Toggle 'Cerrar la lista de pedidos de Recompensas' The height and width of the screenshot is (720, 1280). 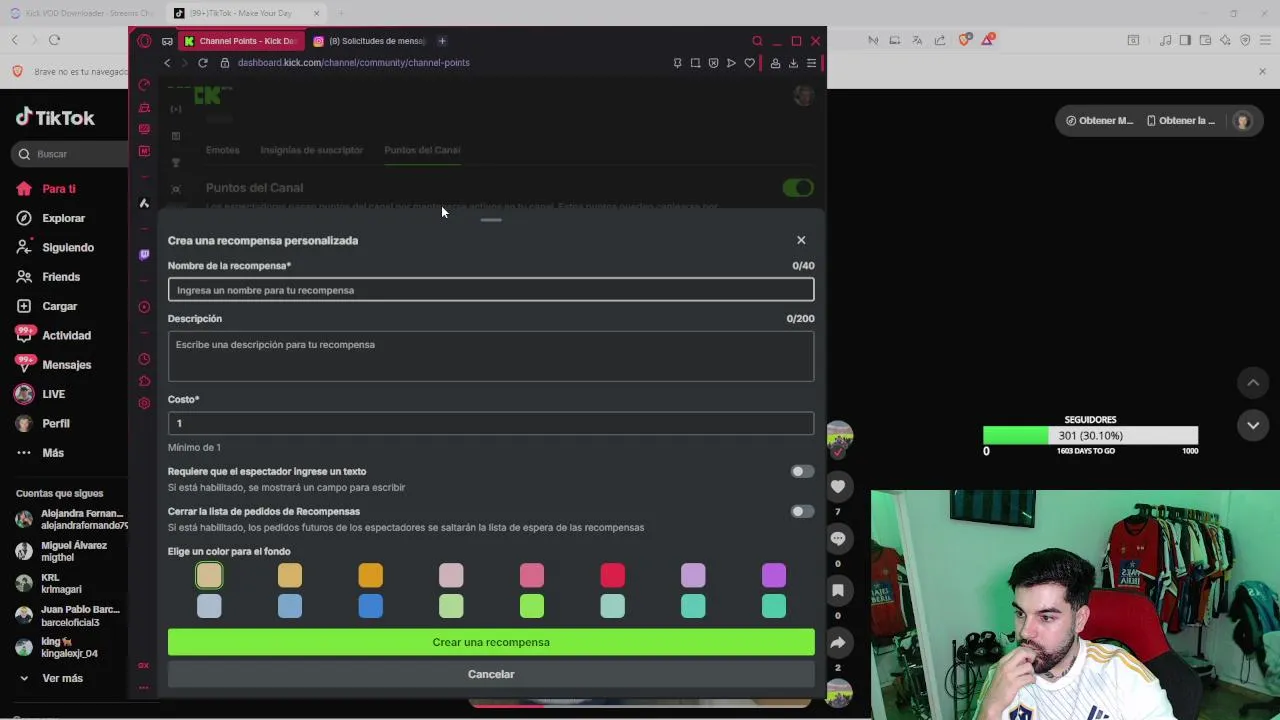pyautogui.click(x=802, y=511)
